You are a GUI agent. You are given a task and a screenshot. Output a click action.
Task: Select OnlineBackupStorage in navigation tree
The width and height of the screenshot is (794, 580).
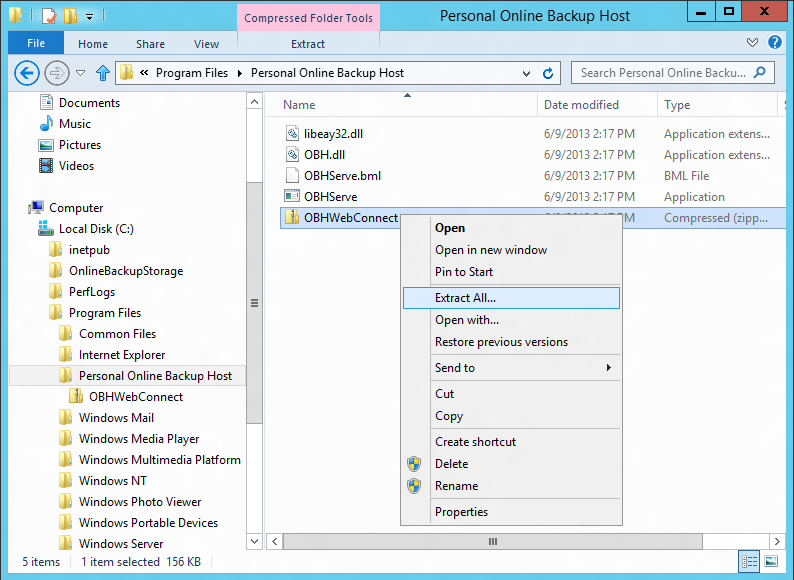pos(126,271)
